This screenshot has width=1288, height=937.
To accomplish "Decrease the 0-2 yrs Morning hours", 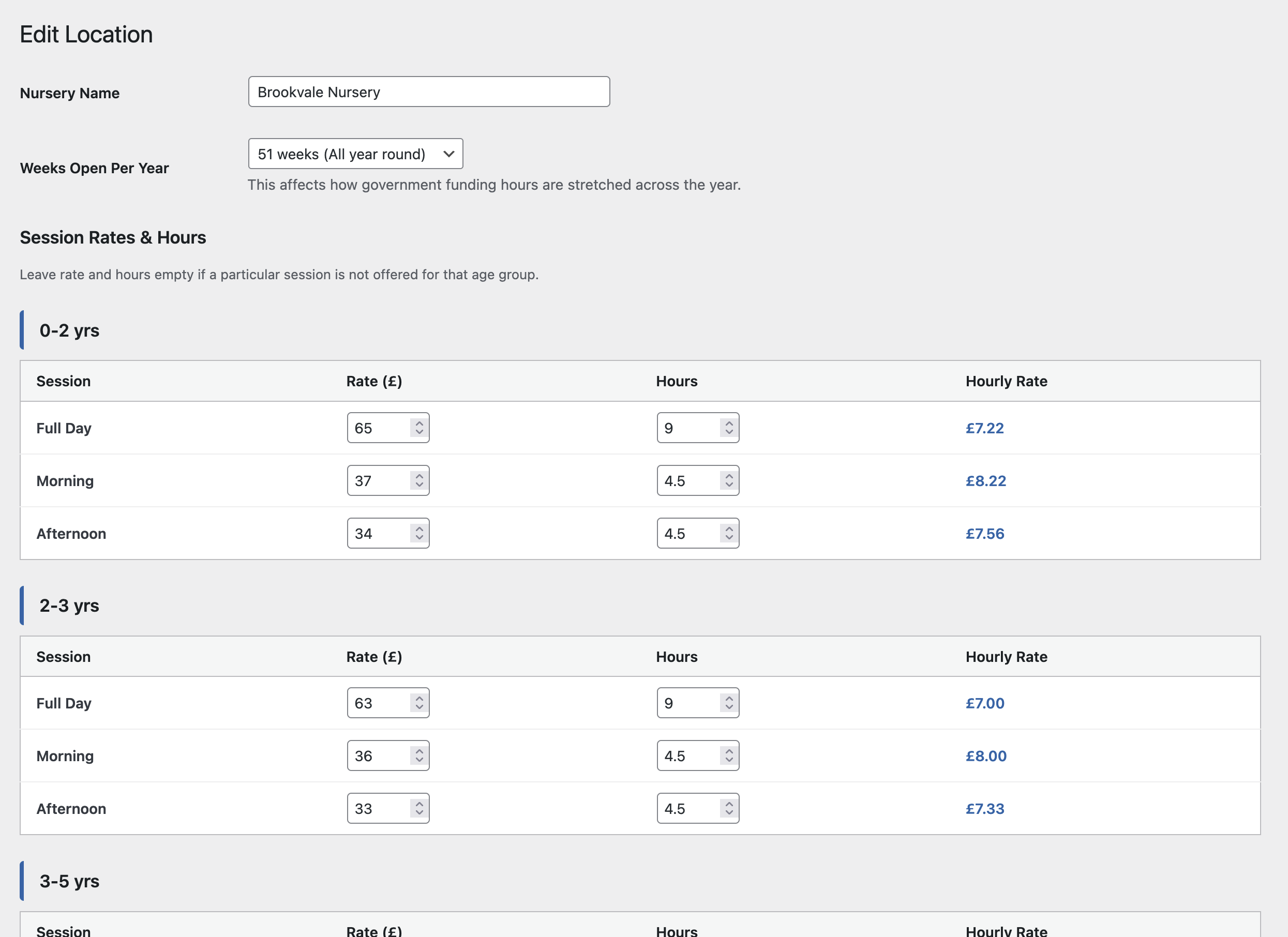I will click(729, 486).
